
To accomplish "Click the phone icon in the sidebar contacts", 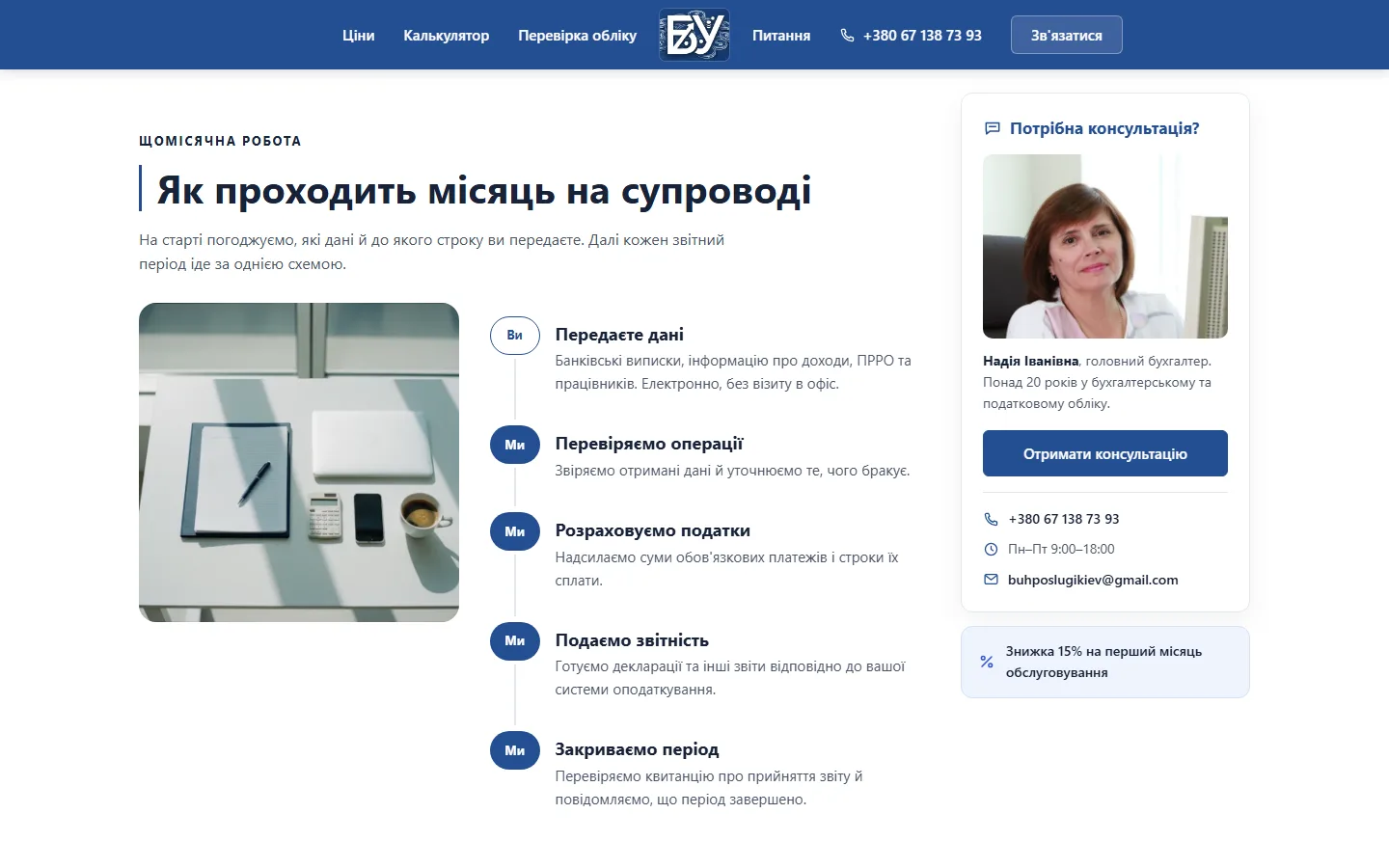I will (x=991, y=519).
